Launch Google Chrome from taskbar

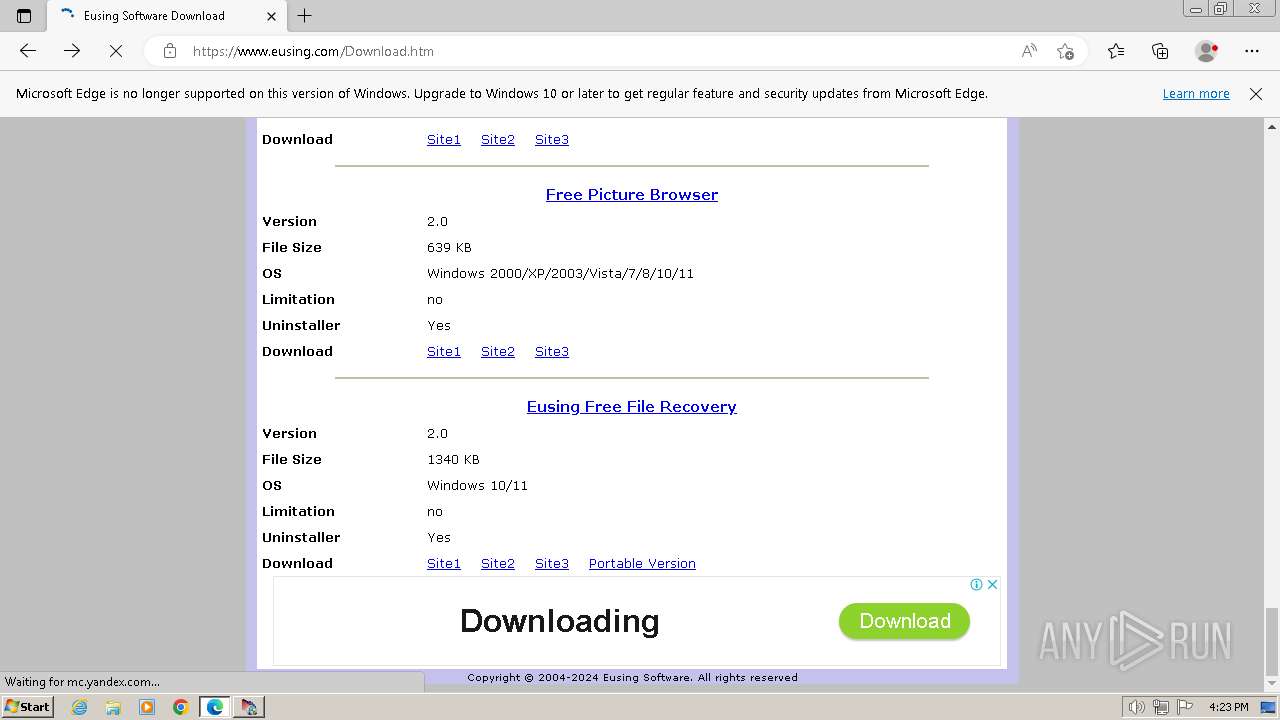click(181, 707)
